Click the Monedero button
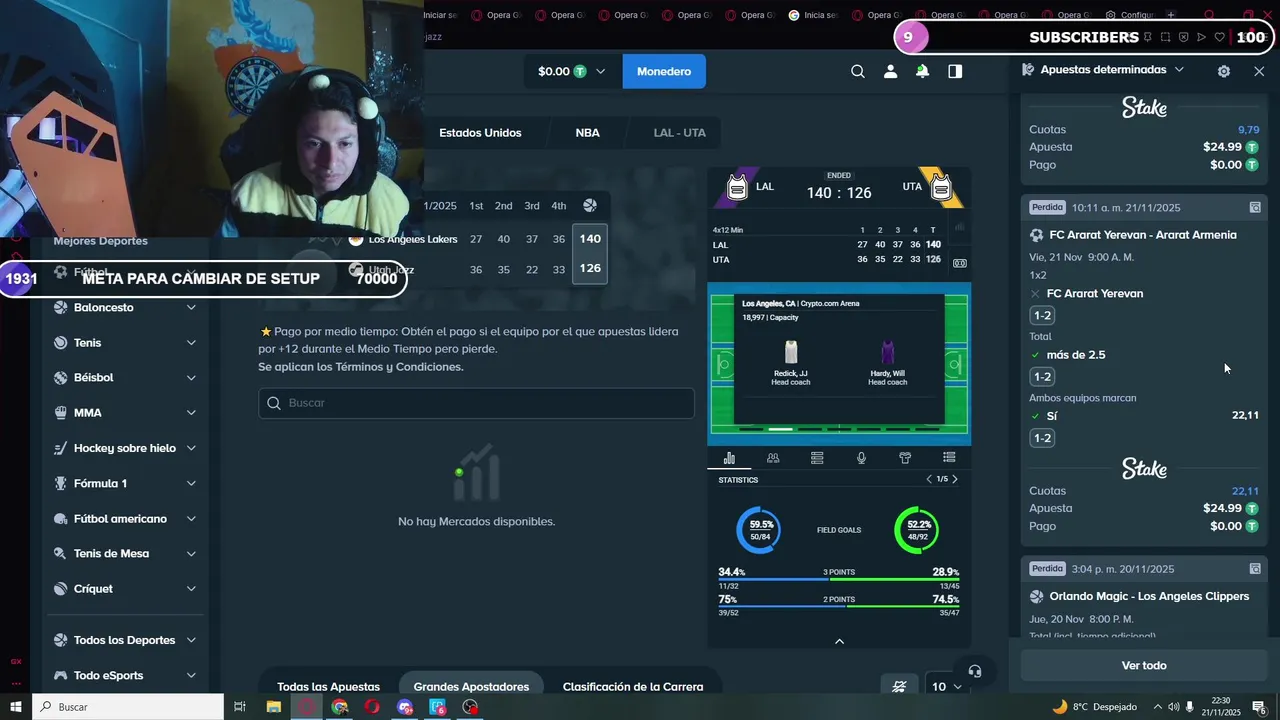Viewport: 1280px width, 720px height. (664, 71)
